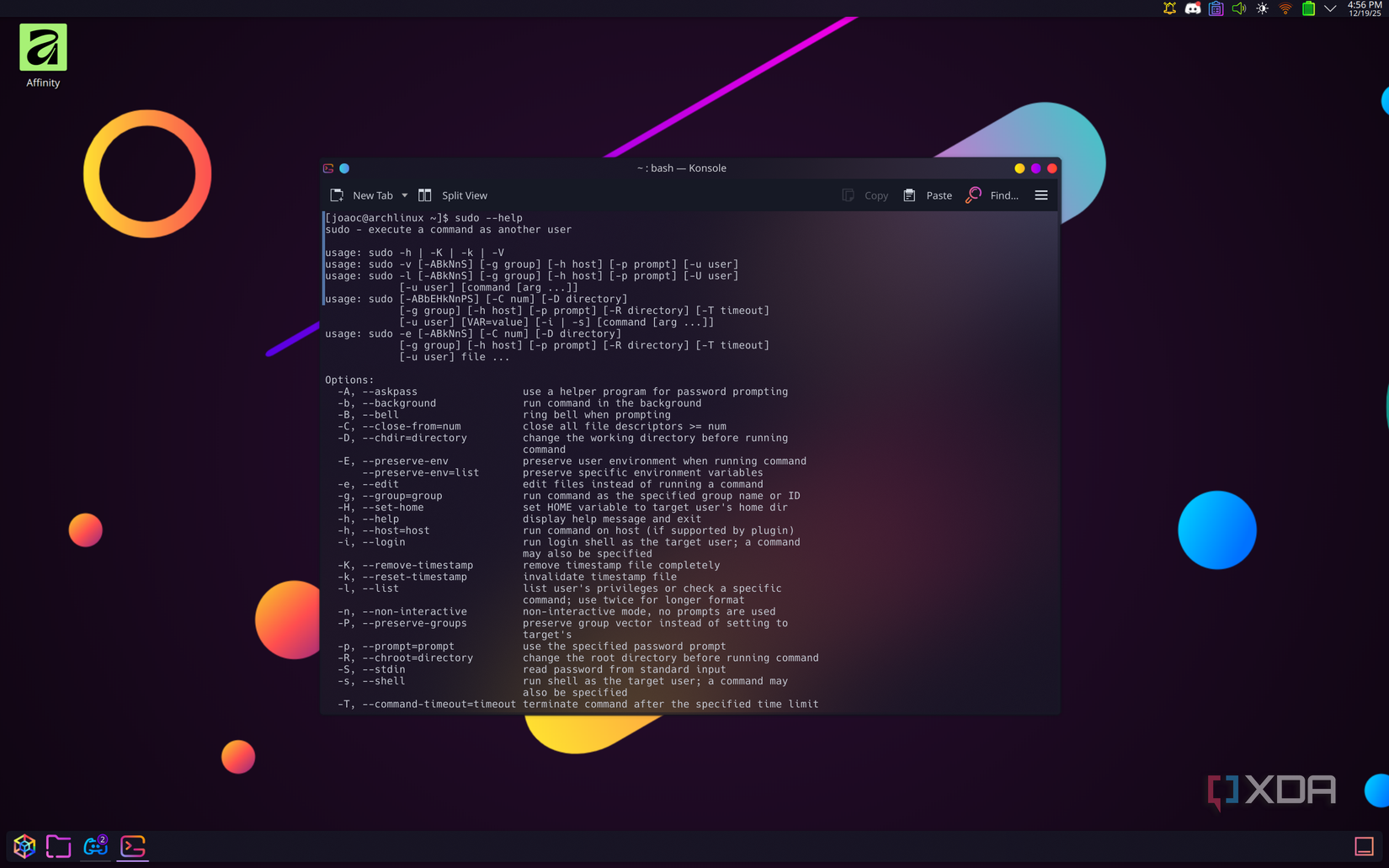
Task: Open a New Tab in Konsole
Action: click(367, 194)
